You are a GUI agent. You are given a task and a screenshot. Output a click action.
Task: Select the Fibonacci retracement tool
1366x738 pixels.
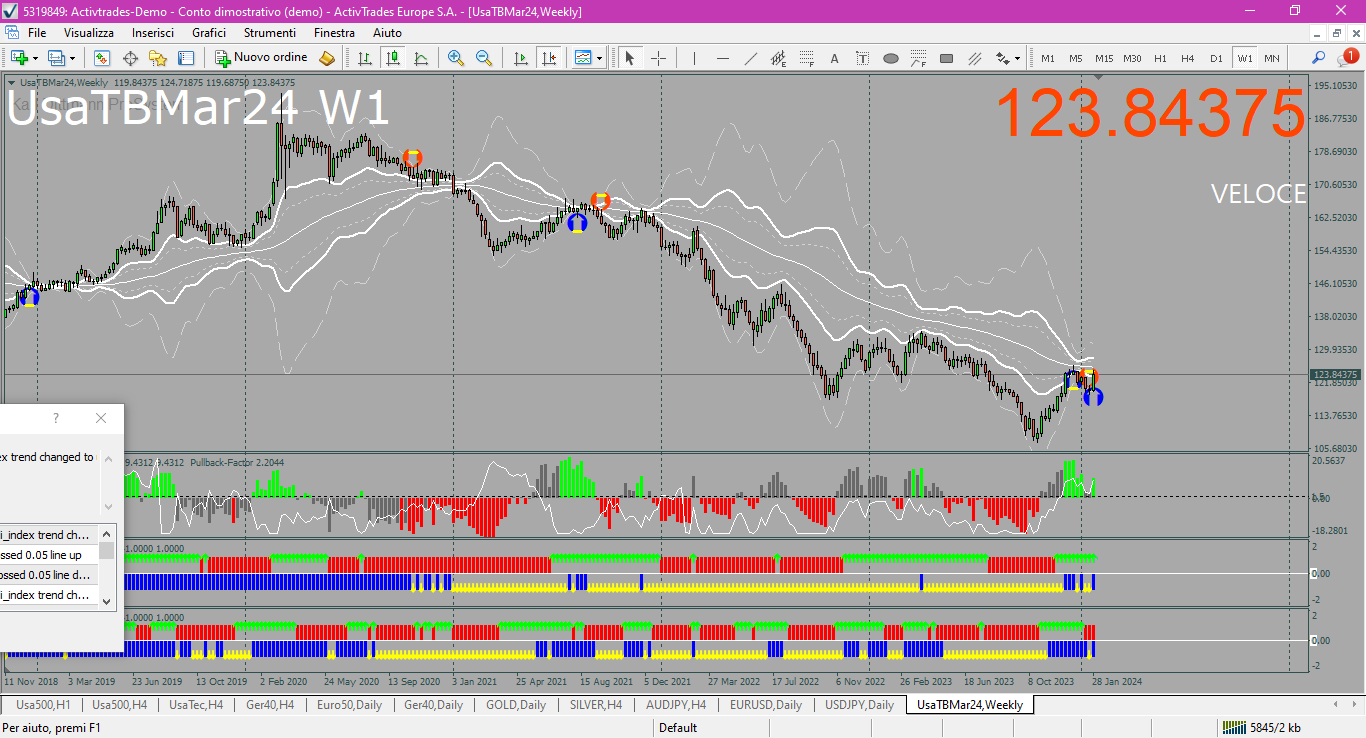806,58
